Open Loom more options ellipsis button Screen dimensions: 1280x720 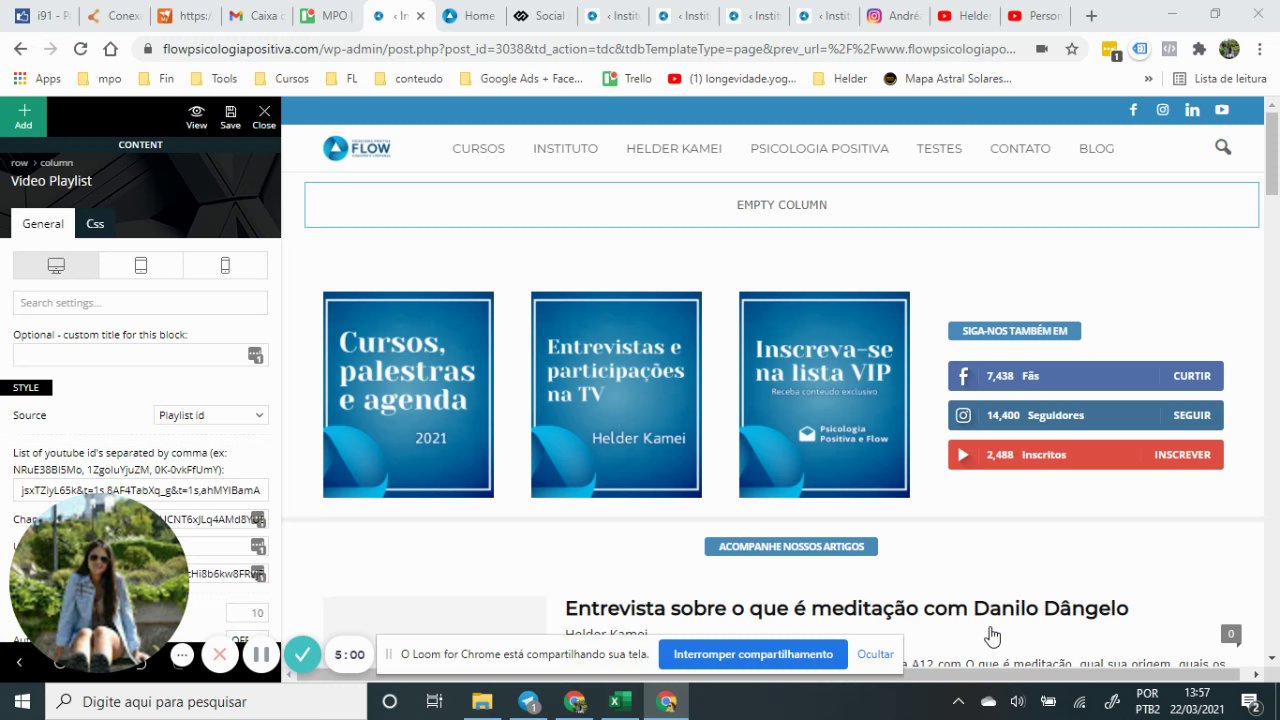(x=181, y=655)
